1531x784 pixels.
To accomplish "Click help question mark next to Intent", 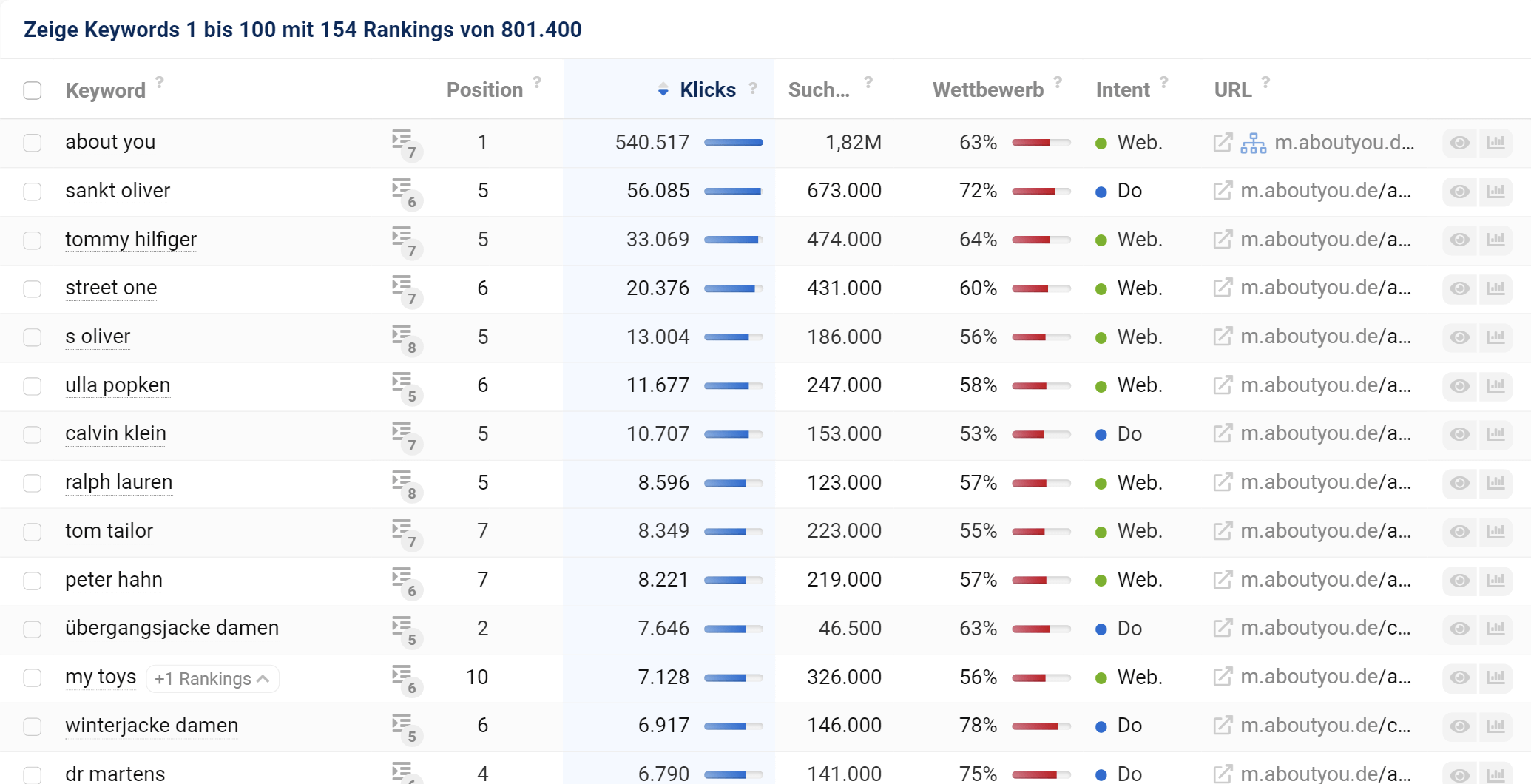I will [1163, 82].
